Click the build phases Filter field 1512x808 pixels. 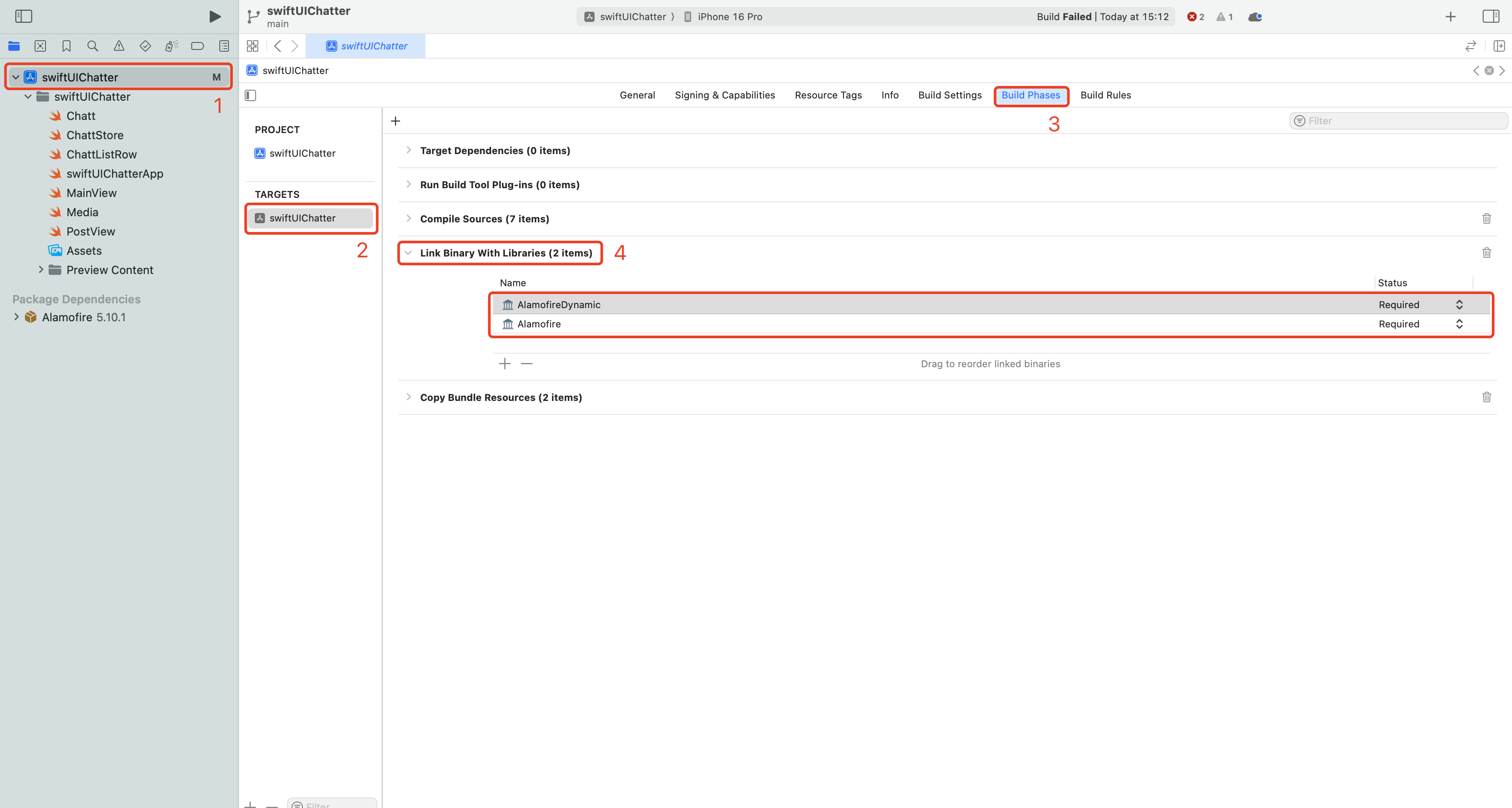pos(1403,121)
